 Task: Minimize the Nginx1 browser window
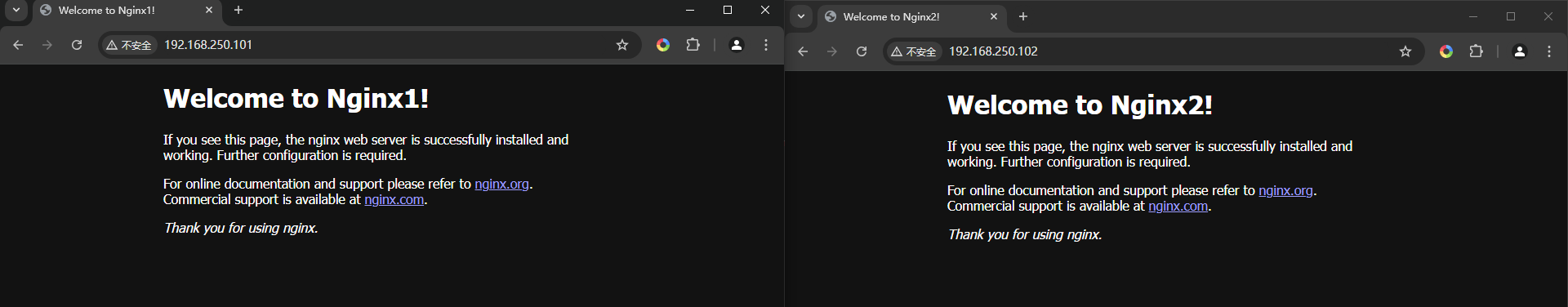coord(690,11)
